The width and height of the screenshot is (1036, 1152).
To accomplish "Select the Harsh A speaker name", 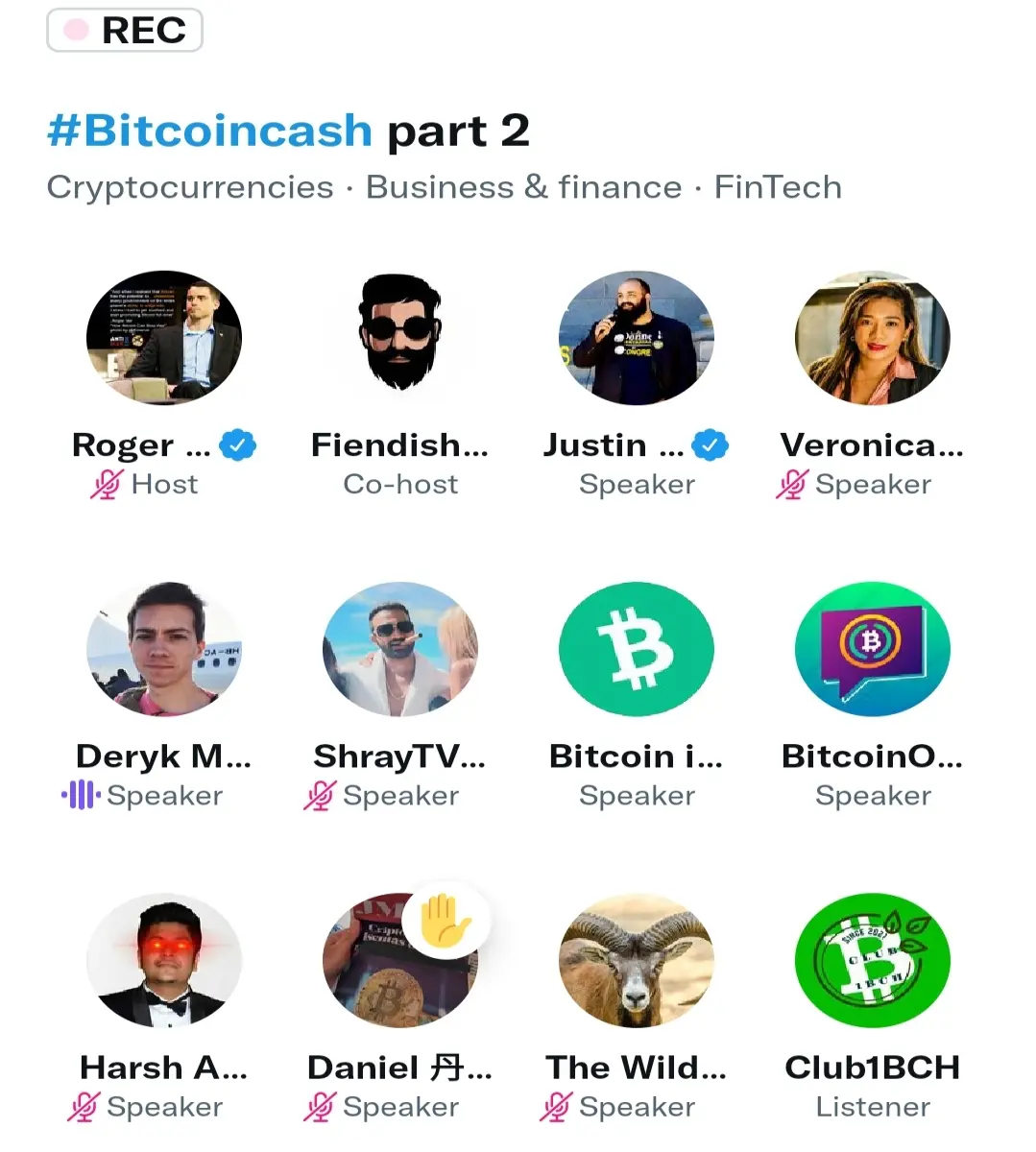I will 164,1067.
